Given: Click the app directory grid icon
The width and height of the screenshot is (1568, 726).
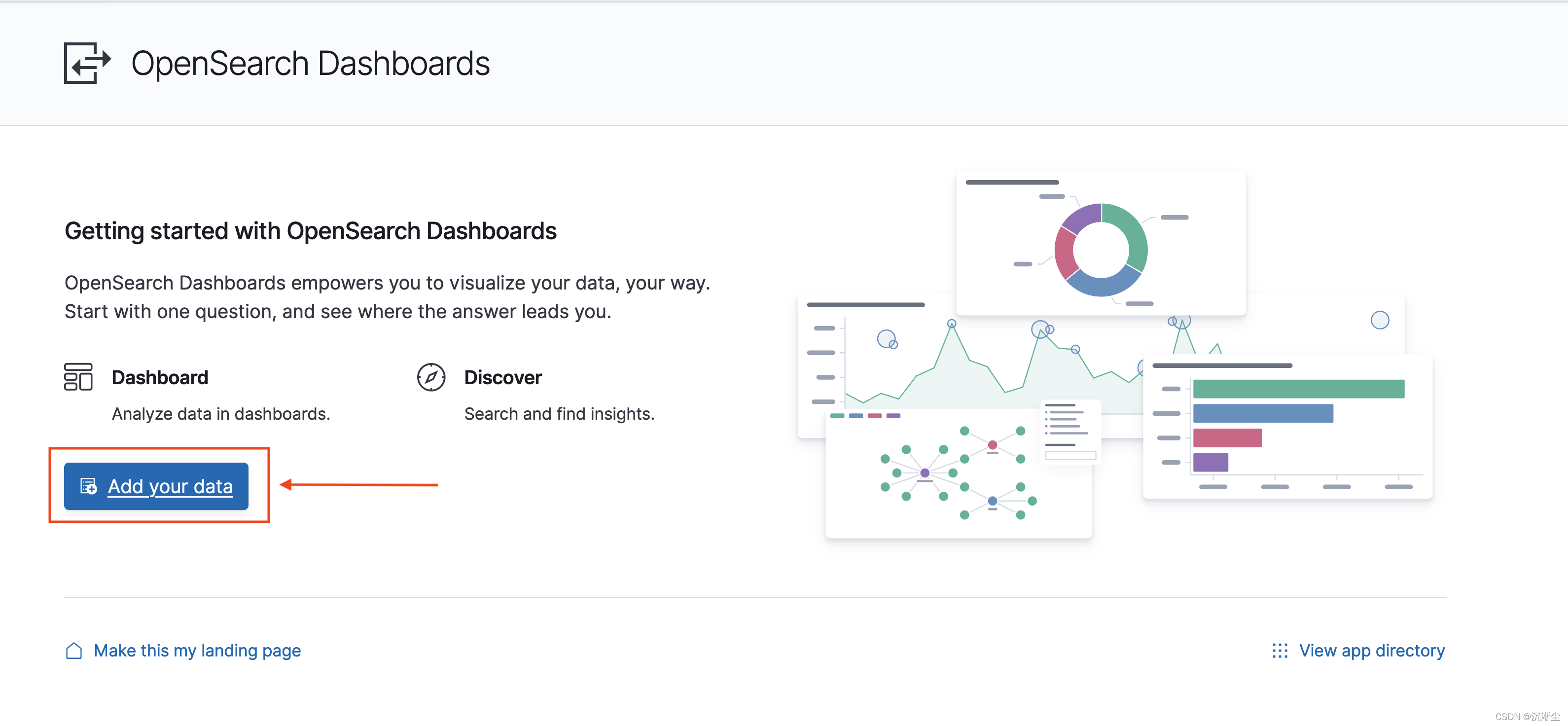Looking at the screenshot, I should (x=1281, y=651).
